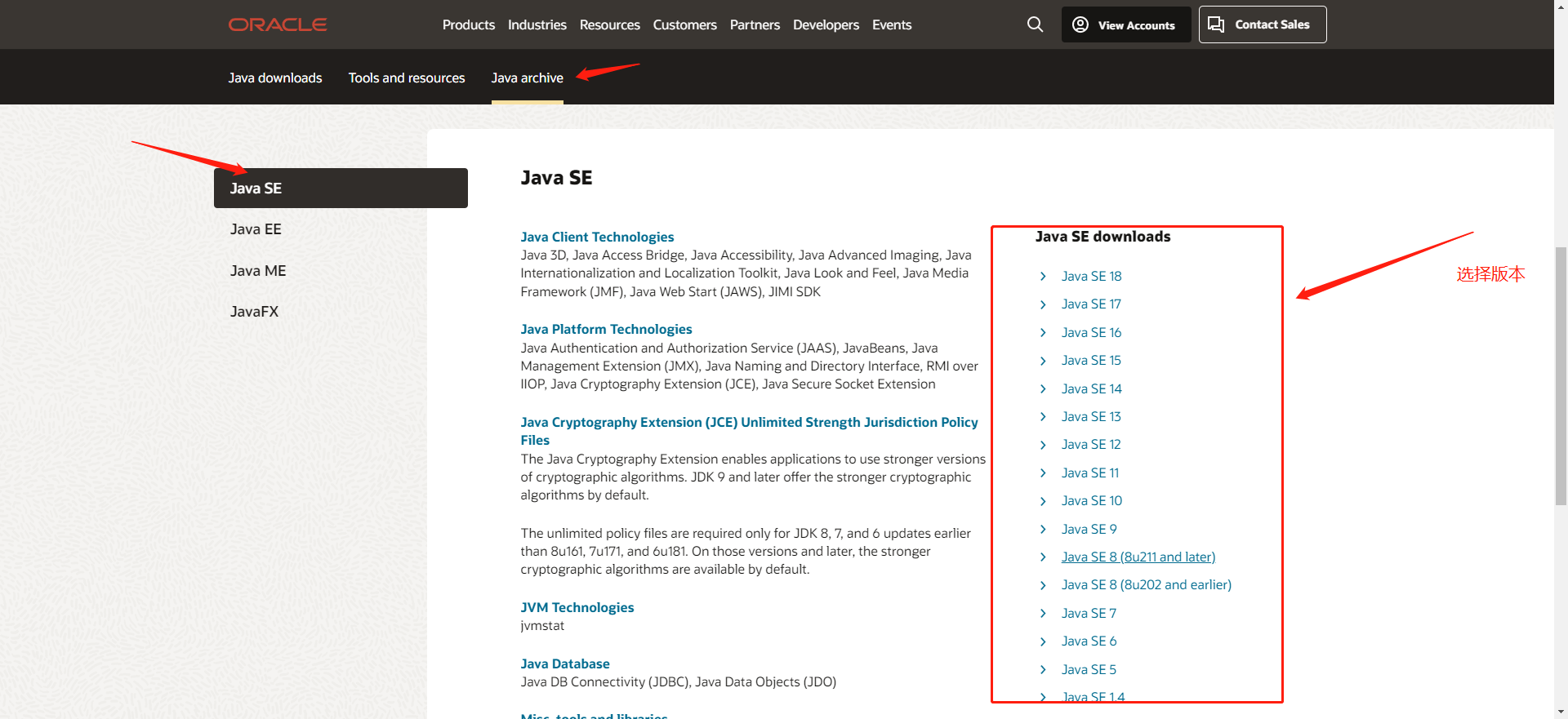
Task: Click the chevron beside Java SE 5
Action: pos(1043,670)
